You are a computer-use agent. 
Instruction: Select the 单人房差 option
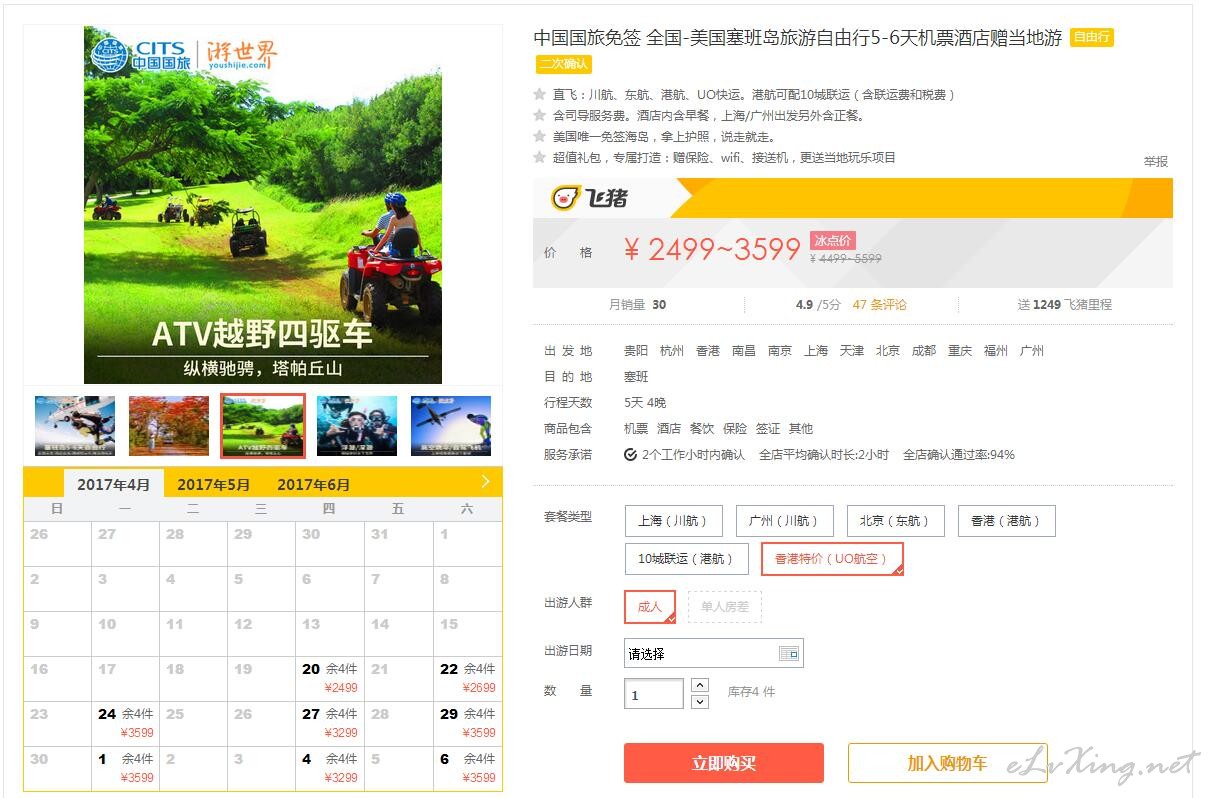tap(725, 607)
